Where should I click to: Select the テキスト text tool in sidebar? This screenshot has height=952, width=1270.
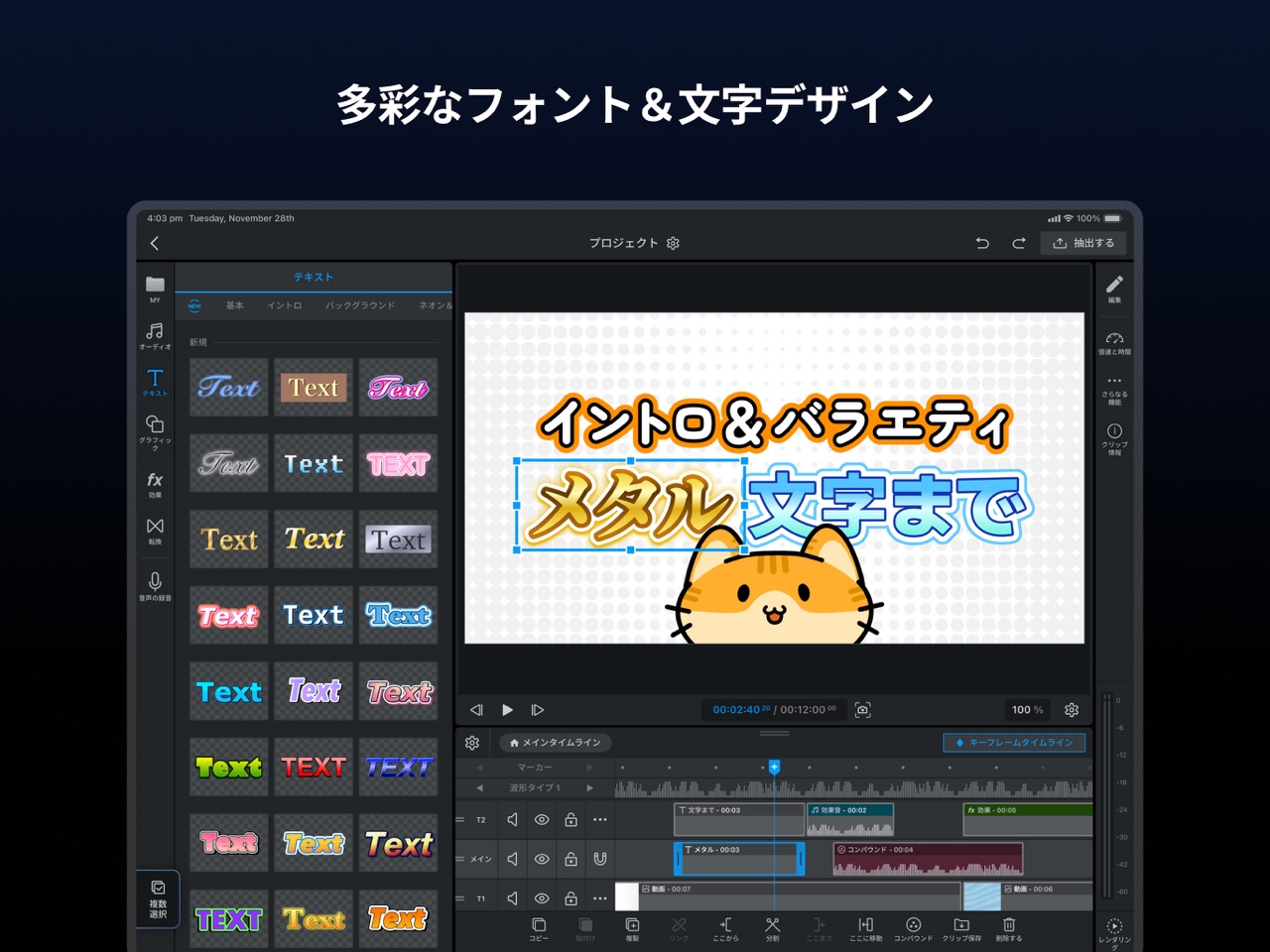click(155, 383)
